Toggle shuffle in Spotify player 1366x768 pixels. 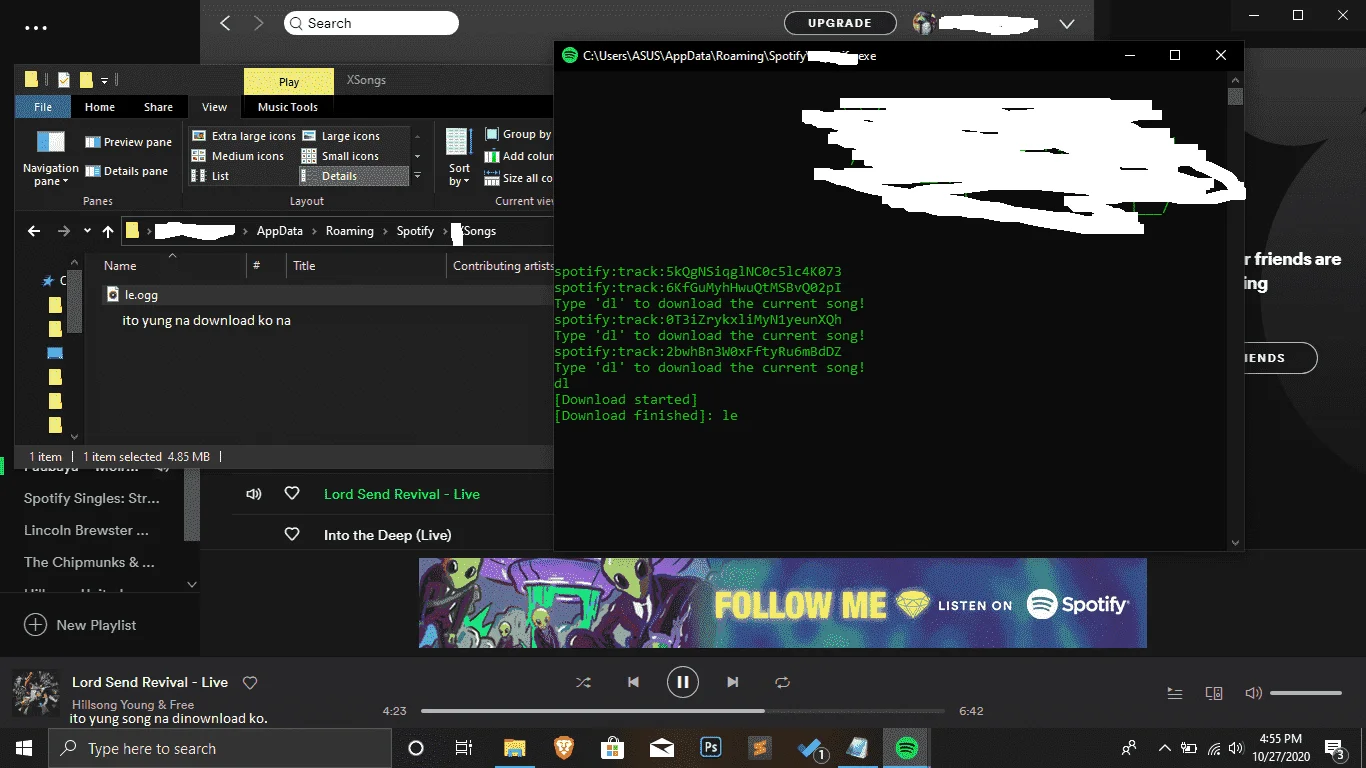(583, 682)
